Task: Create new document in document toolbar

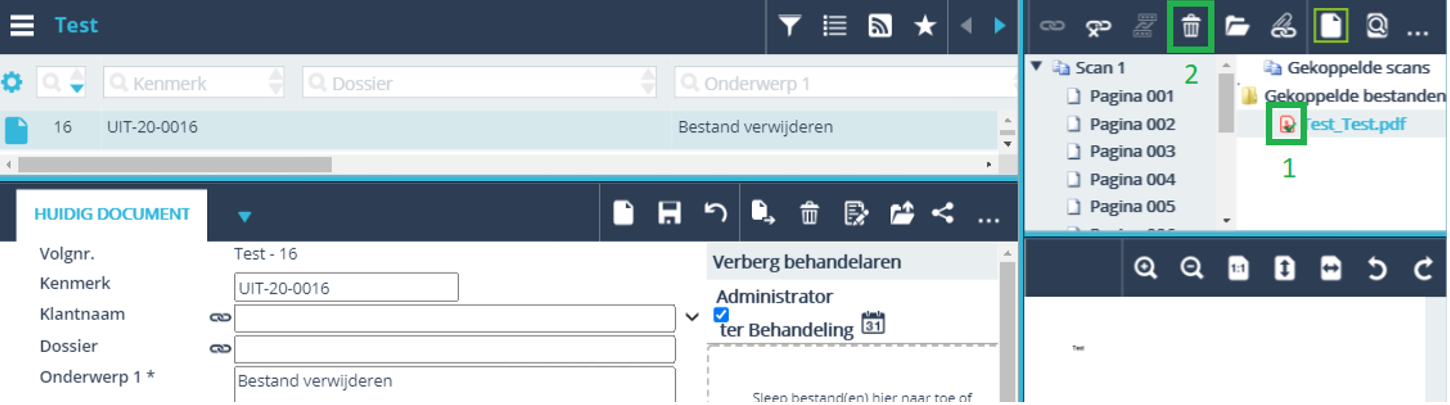Action: [623, 213]
